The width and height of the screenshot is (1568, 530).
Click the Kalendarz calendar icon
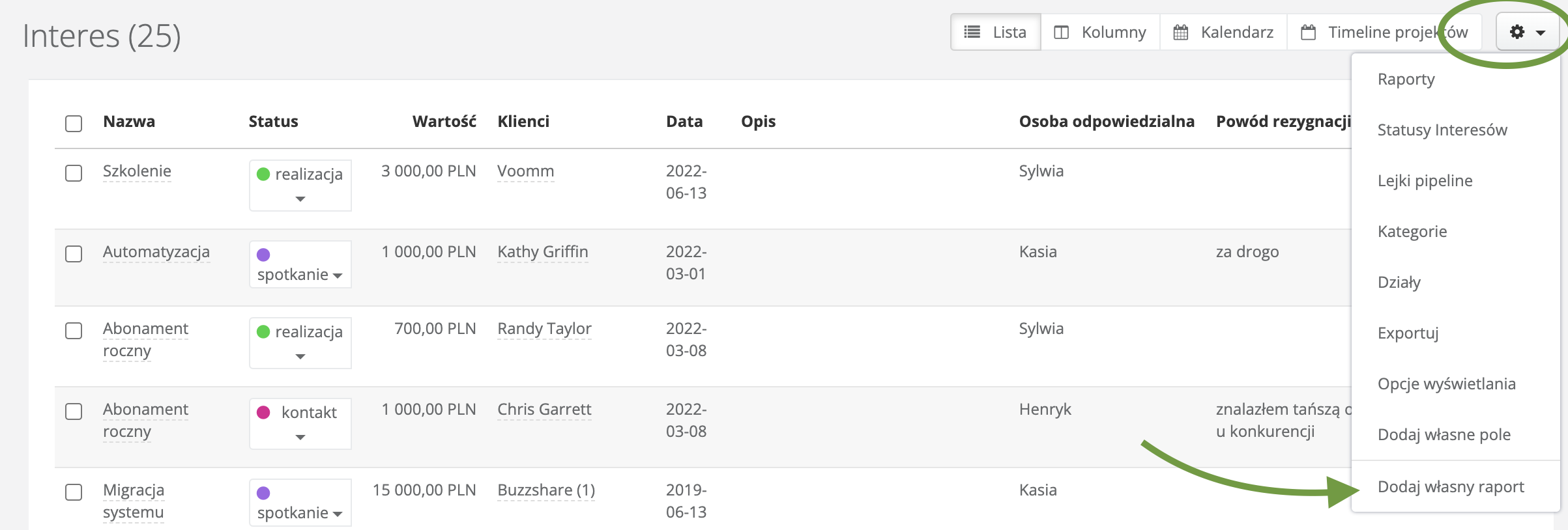tap(1180, 32)
